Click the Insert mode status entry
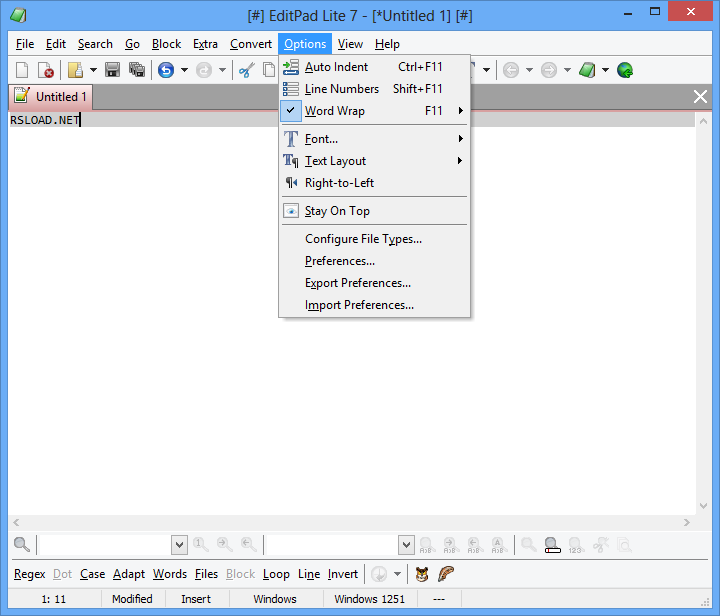Viewport: 720px width, 616px height. coord(196,599)
